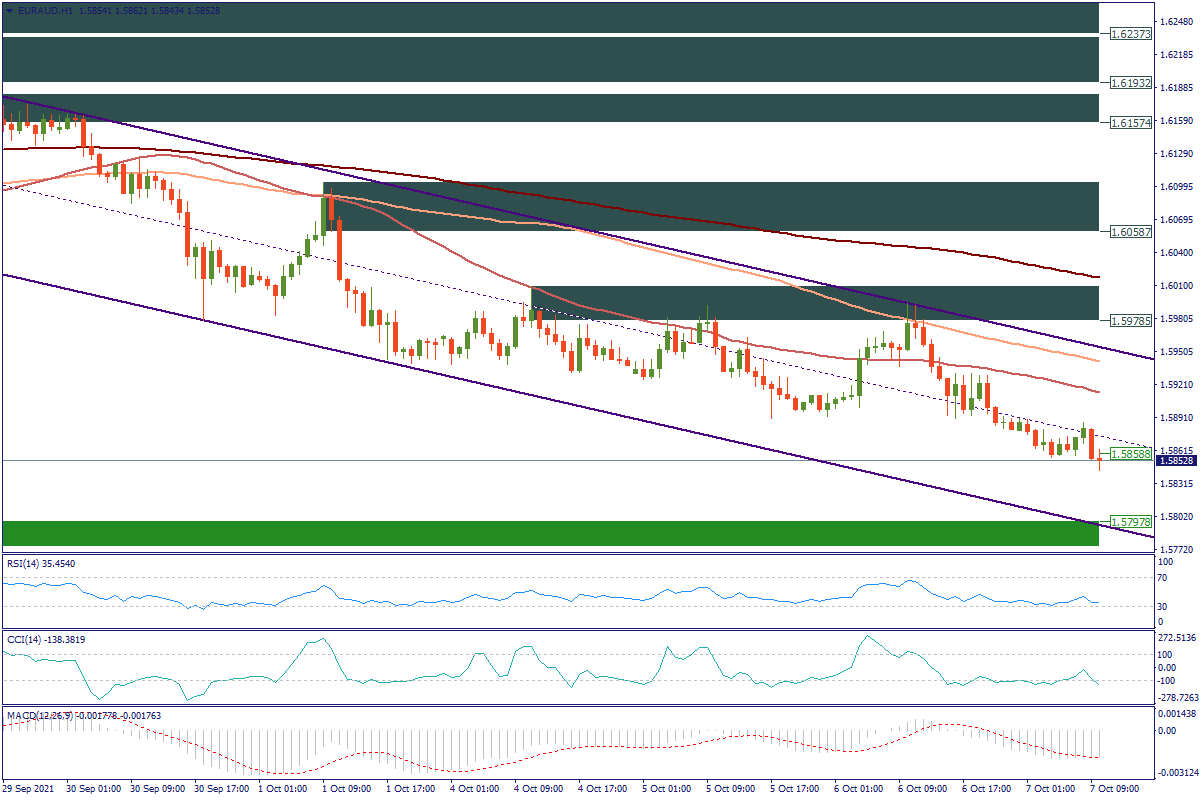Click the 29 Sep 2021 date label
Image resolution: width=1200 pixels, height=800 pixels.
click(28, 789)
